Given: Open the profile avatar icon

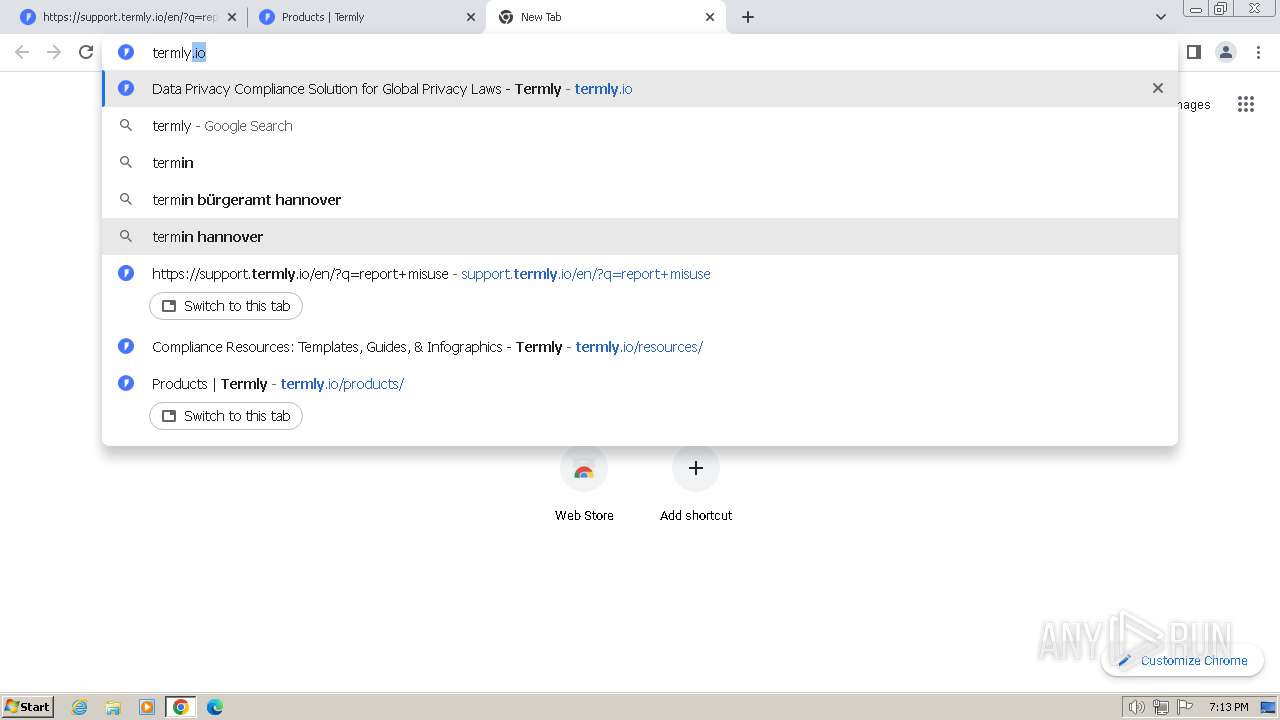Looking at the screenshot, I should (1225, 52).
